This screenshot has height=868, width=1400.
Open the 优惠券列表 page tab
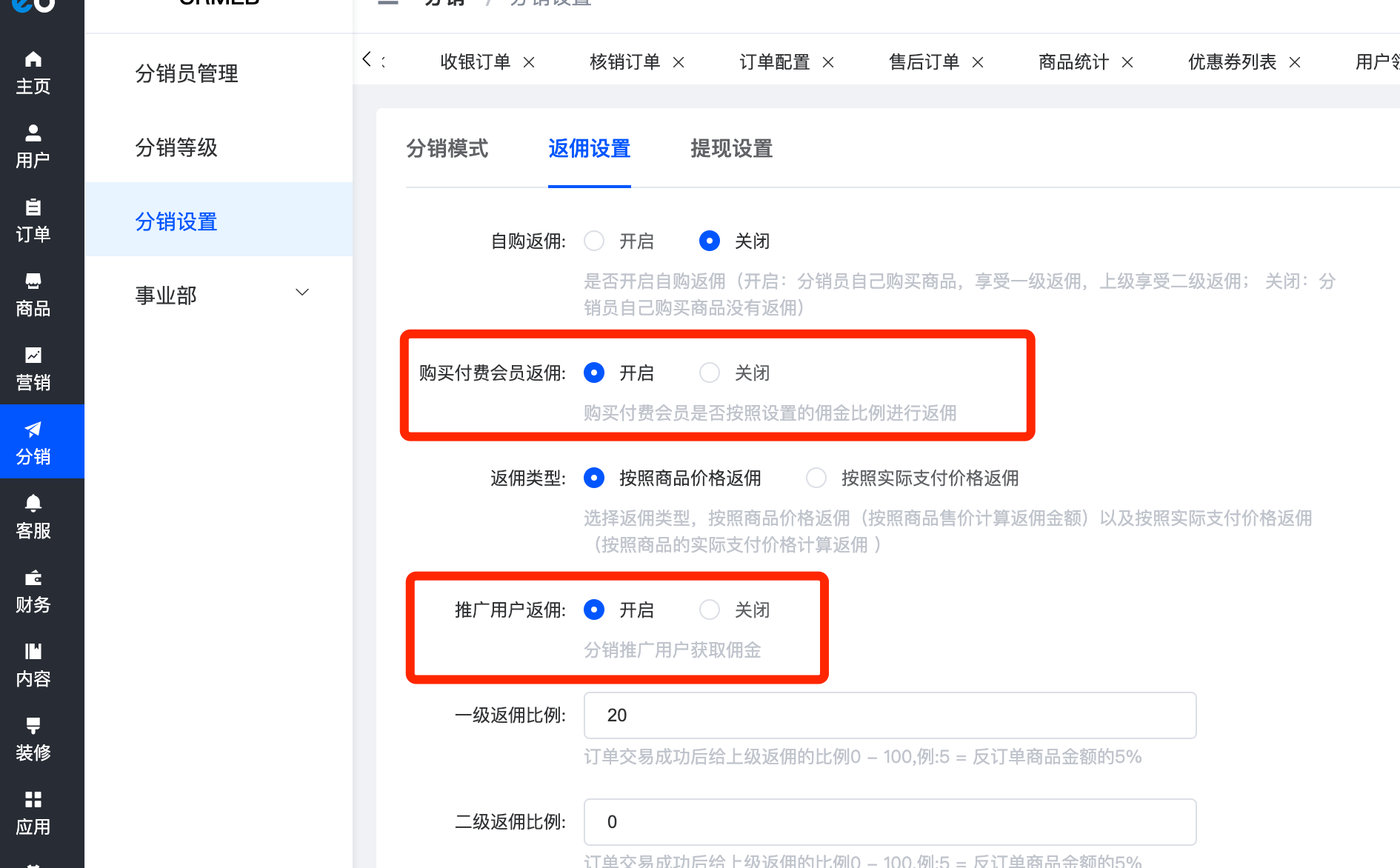coord(1233,62)
